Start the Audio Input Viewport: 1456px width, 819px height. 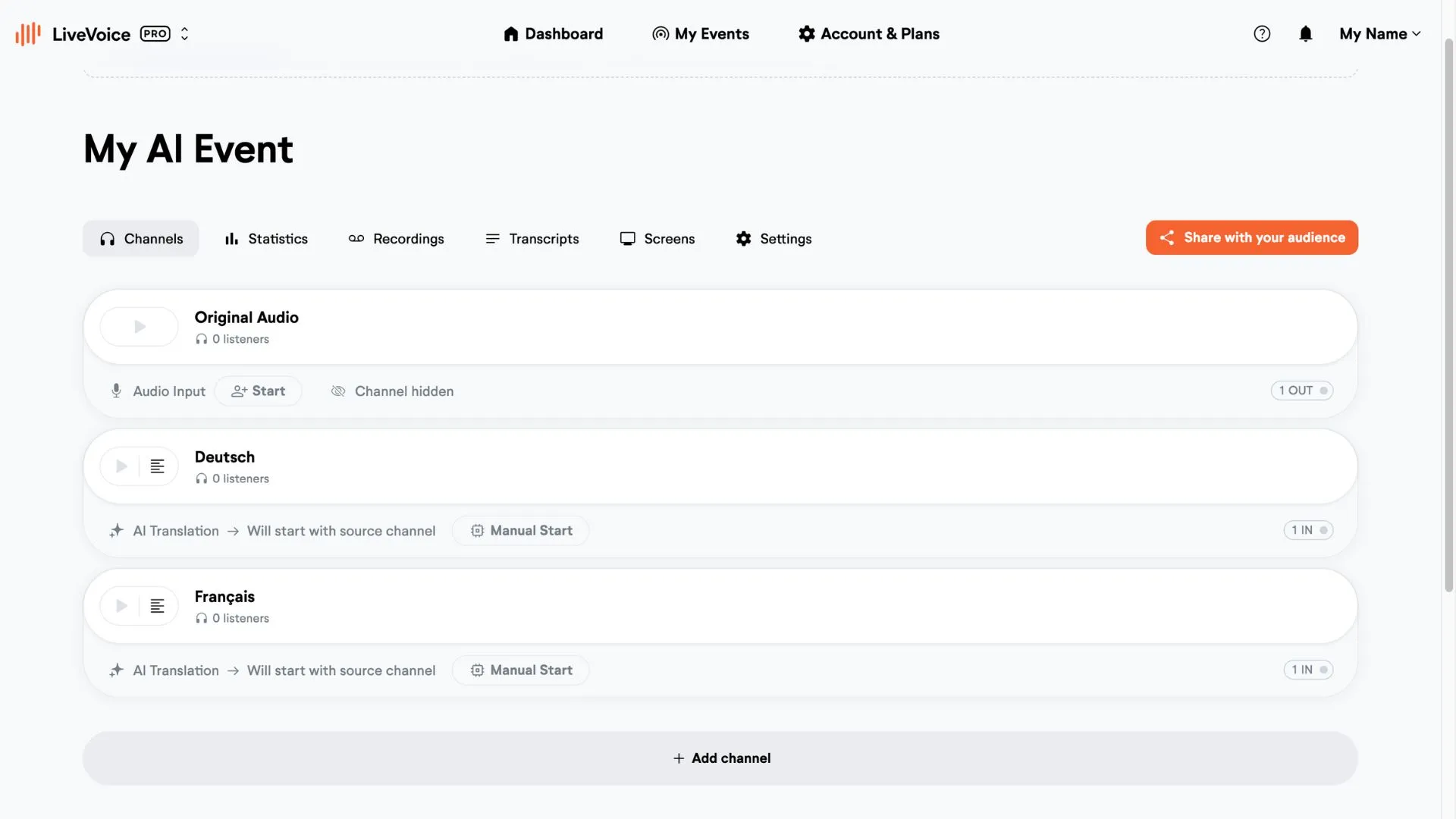click(x=258, y=391)
